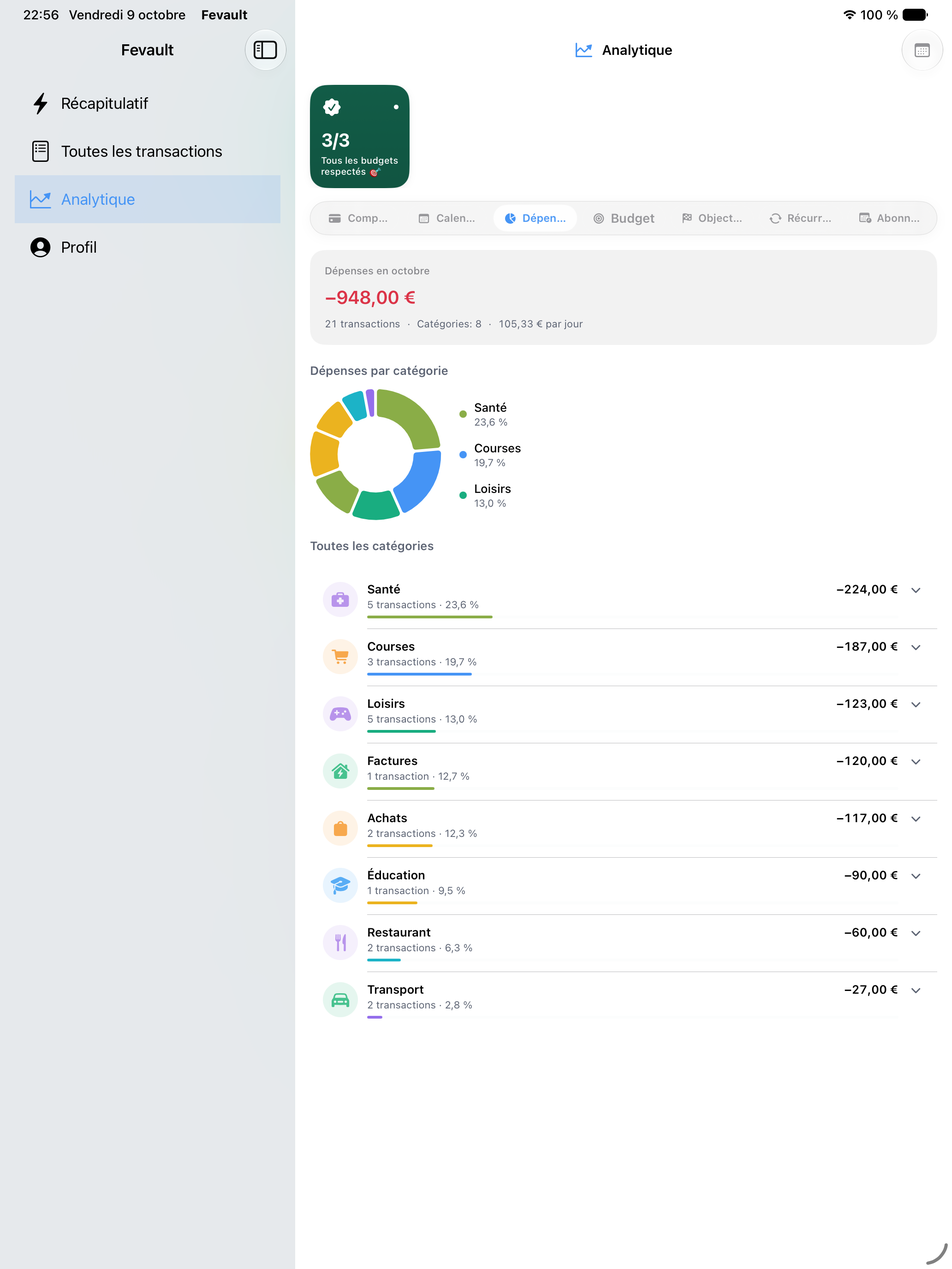Expand the Transport category row chevron
Viewport: 952px width, 1269px height.
pos(915,990)
